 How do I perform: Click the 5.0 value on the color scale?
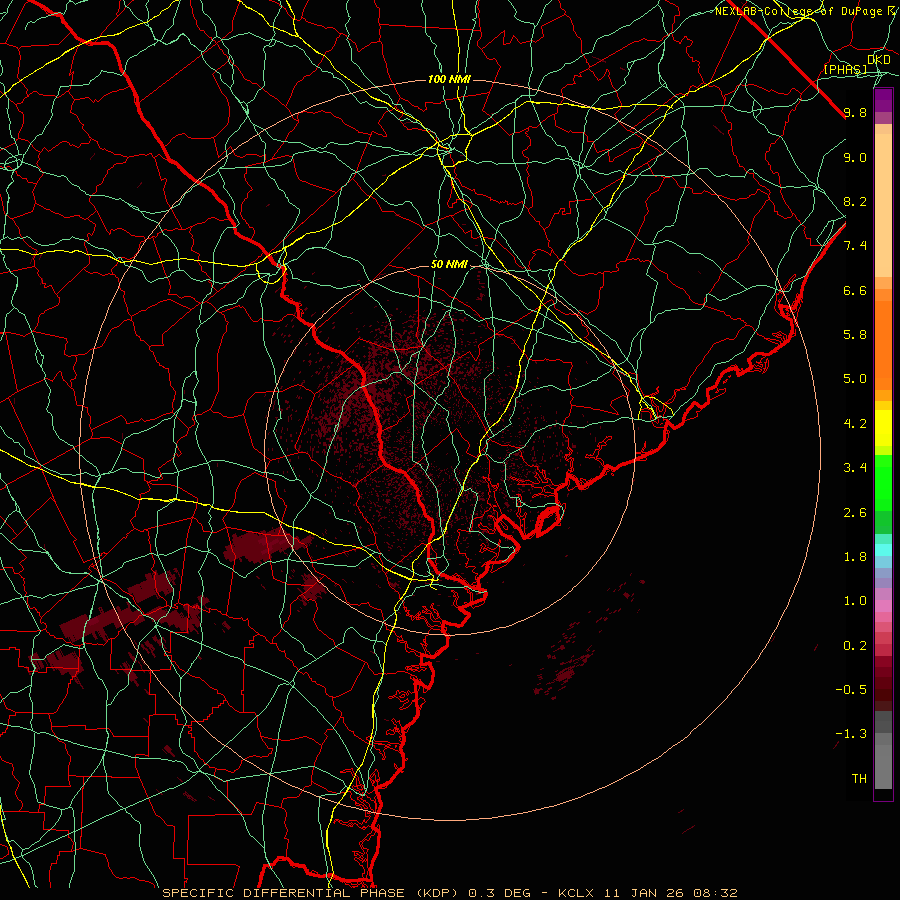[855, 379]
